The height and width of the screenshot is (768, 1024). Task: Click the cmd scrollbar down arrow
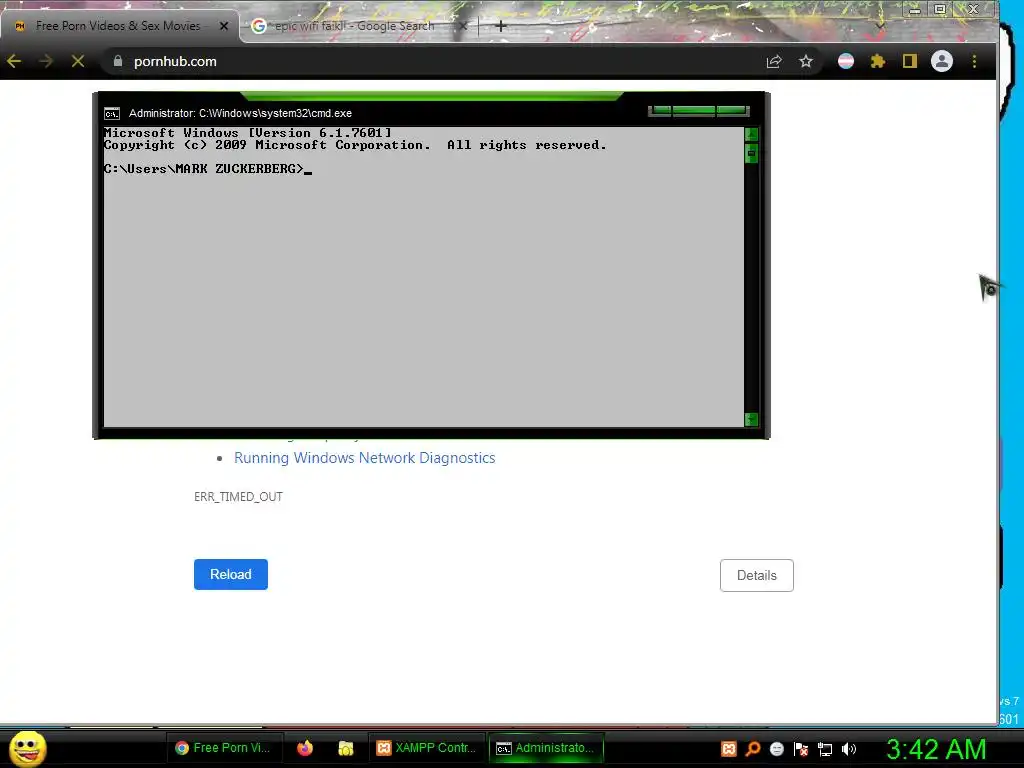click(x=751, y=419)
